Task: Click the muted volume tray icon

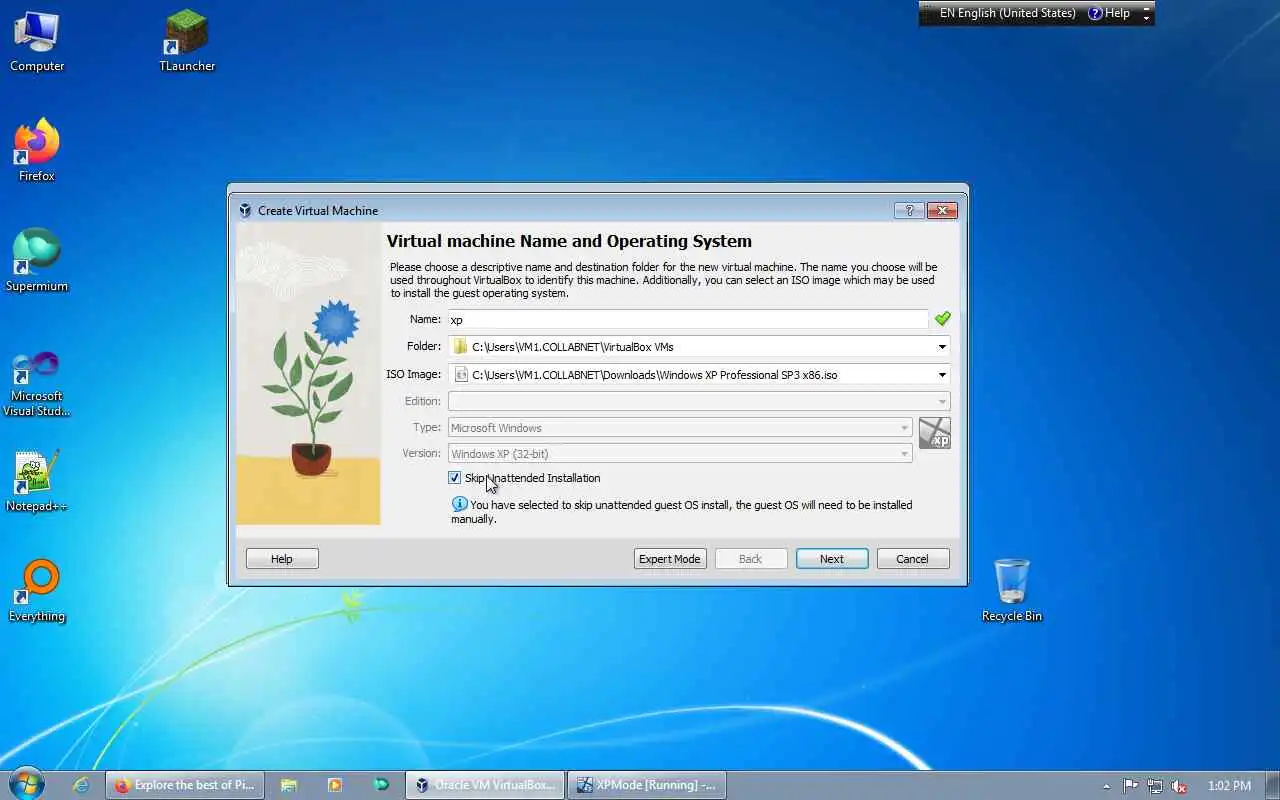Action: (x=1179, y=786)
